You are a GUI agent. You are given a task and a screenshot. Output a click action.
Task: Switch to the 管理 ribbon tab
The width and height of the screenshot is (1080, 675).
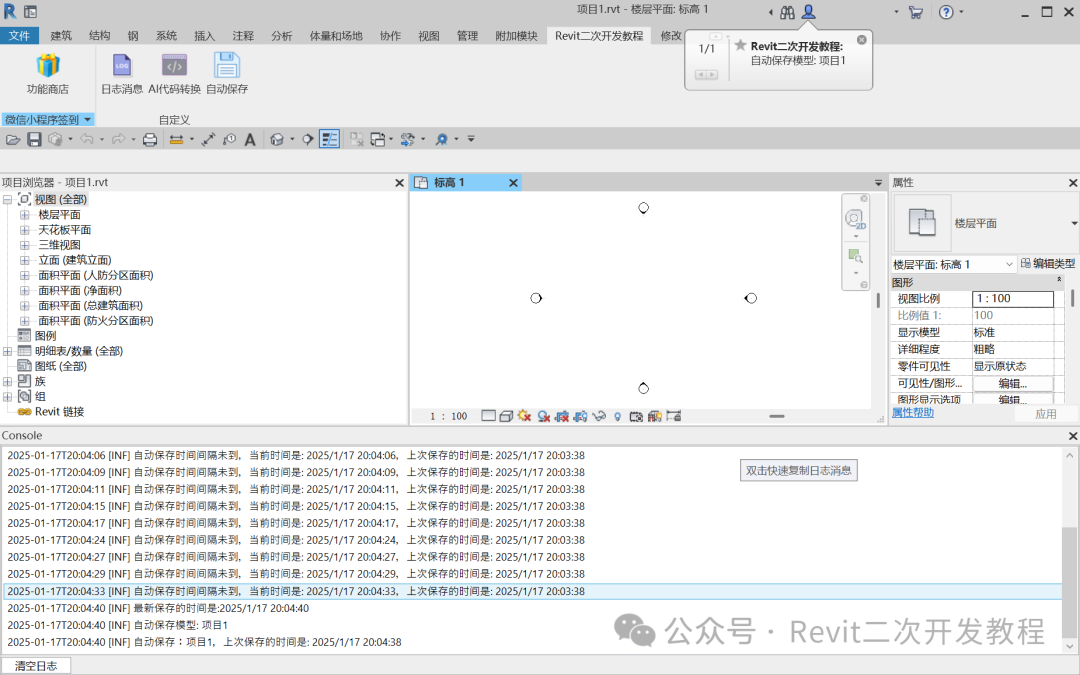(x=467, y=36)
